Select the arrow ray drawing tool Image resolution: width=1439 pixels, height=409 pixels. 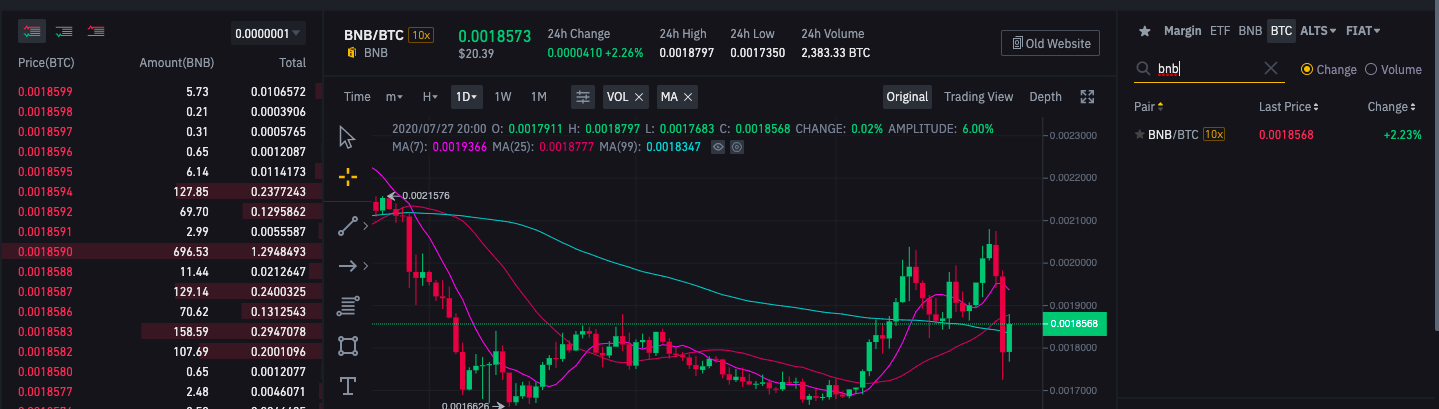pyautogui.click(x=348, y=266)
